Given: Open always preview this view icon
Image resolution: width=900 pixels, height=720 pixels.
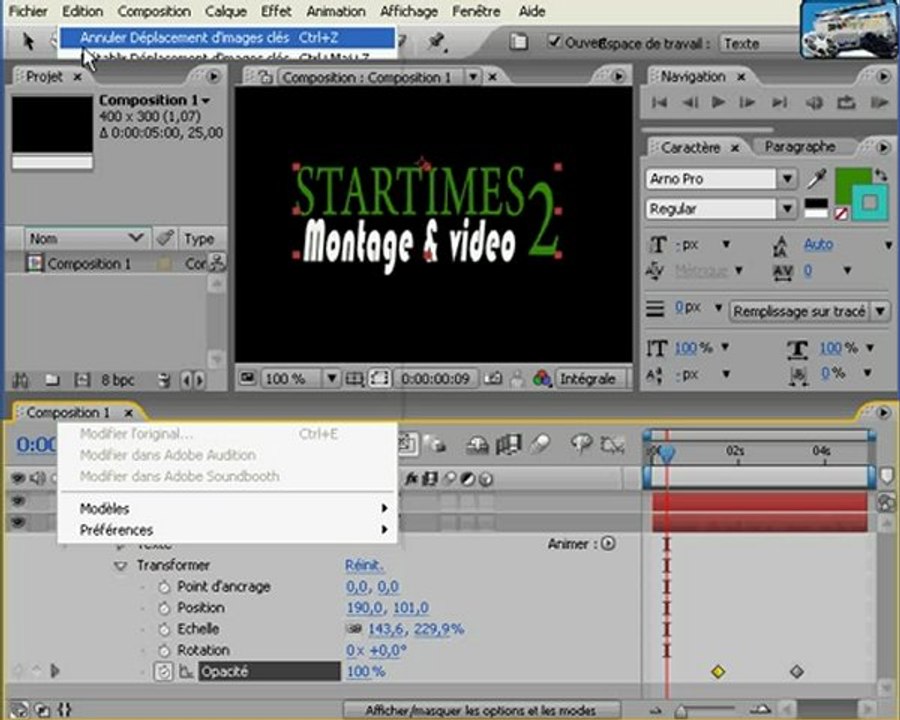Looking at the screenshot, I should 247,378.
